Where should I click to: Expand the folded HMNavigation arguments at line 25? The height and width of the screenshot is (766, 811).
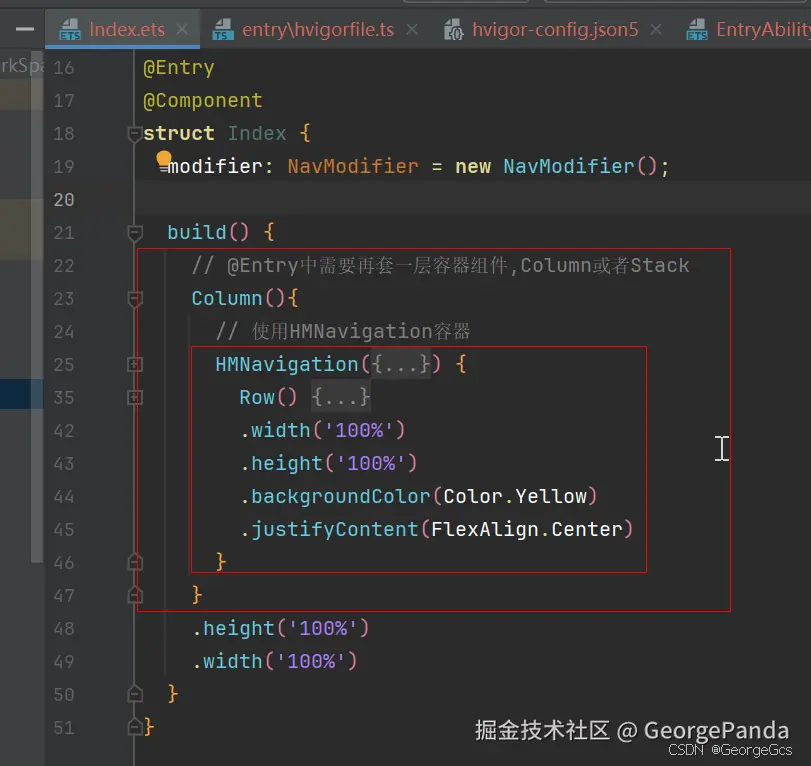point(134,365)
